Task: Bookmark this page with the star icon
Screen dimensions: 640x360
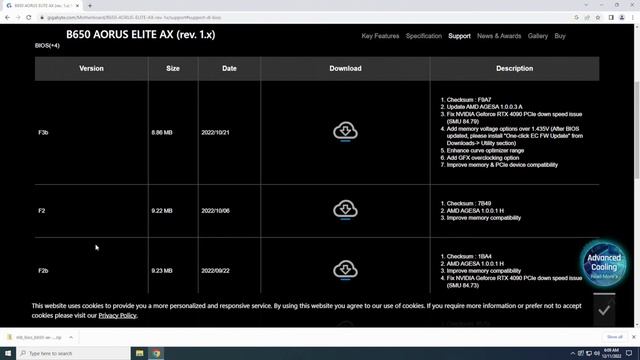Action: [598, 18]
